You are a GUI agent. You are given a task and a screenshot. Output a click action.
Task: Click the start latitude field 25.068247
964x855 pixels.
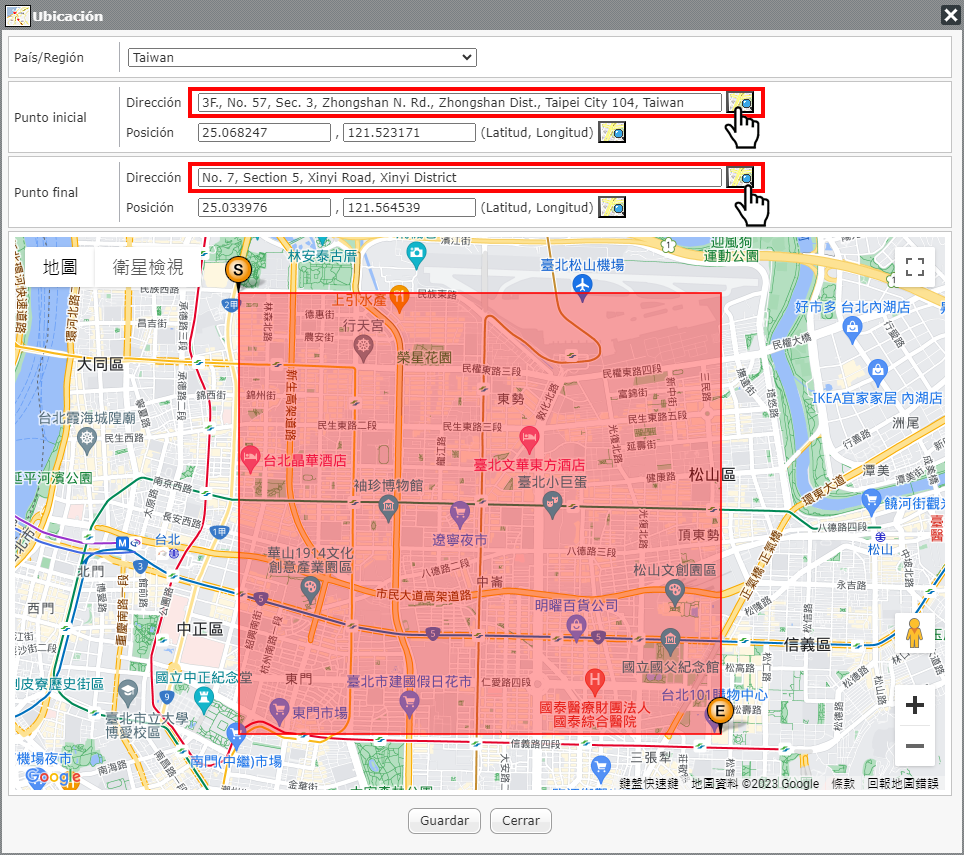264,132
